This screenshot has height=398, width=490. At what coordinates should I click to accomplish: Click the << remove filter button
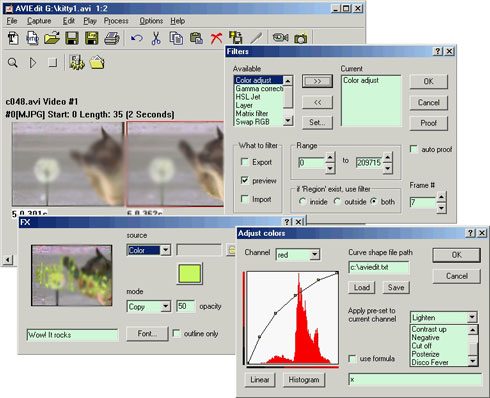(317, 102)
